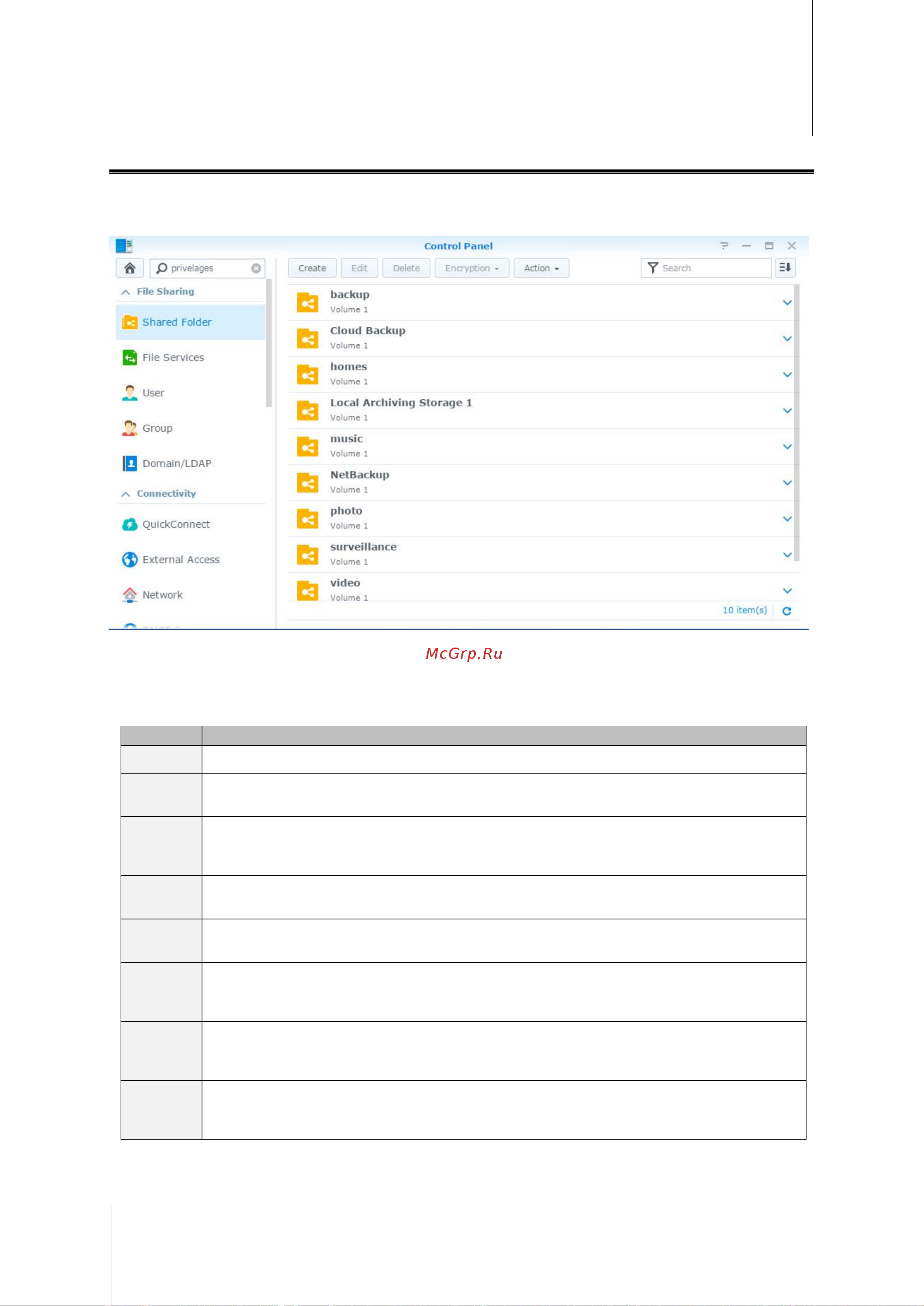This screenshot has width=924, height=1306.
Task: Expand the backup folder details
Action: pos(788,303)
